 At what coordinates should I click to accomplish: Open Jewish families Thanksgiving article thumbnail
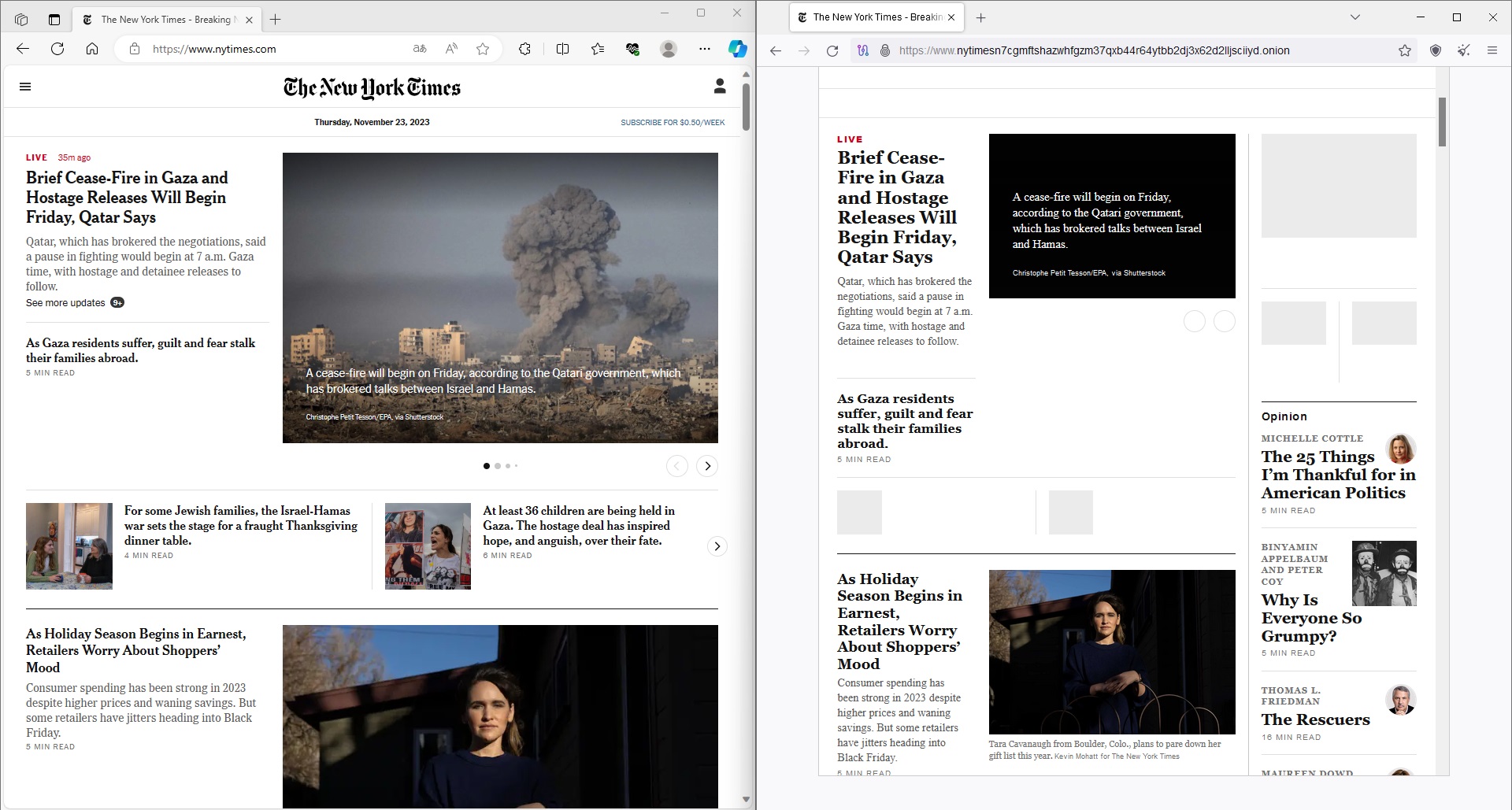click(69, 546)
